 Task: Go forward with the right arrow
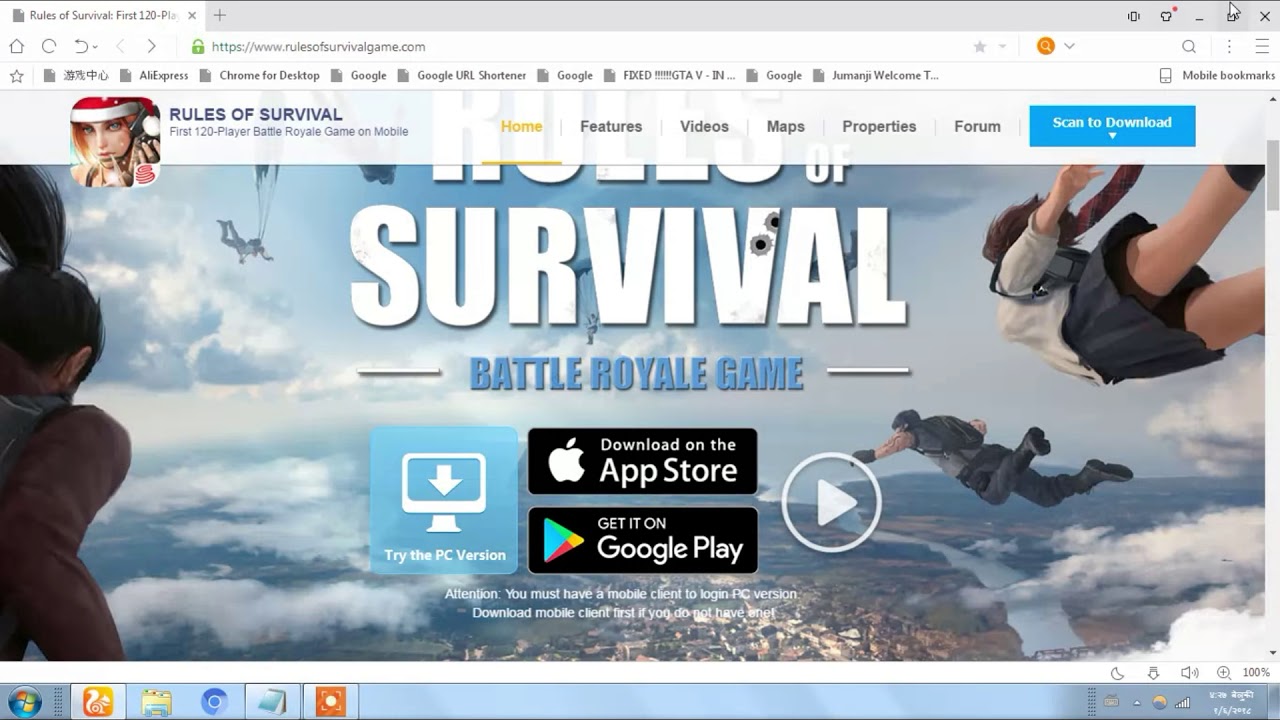click(x=151, y=46)
